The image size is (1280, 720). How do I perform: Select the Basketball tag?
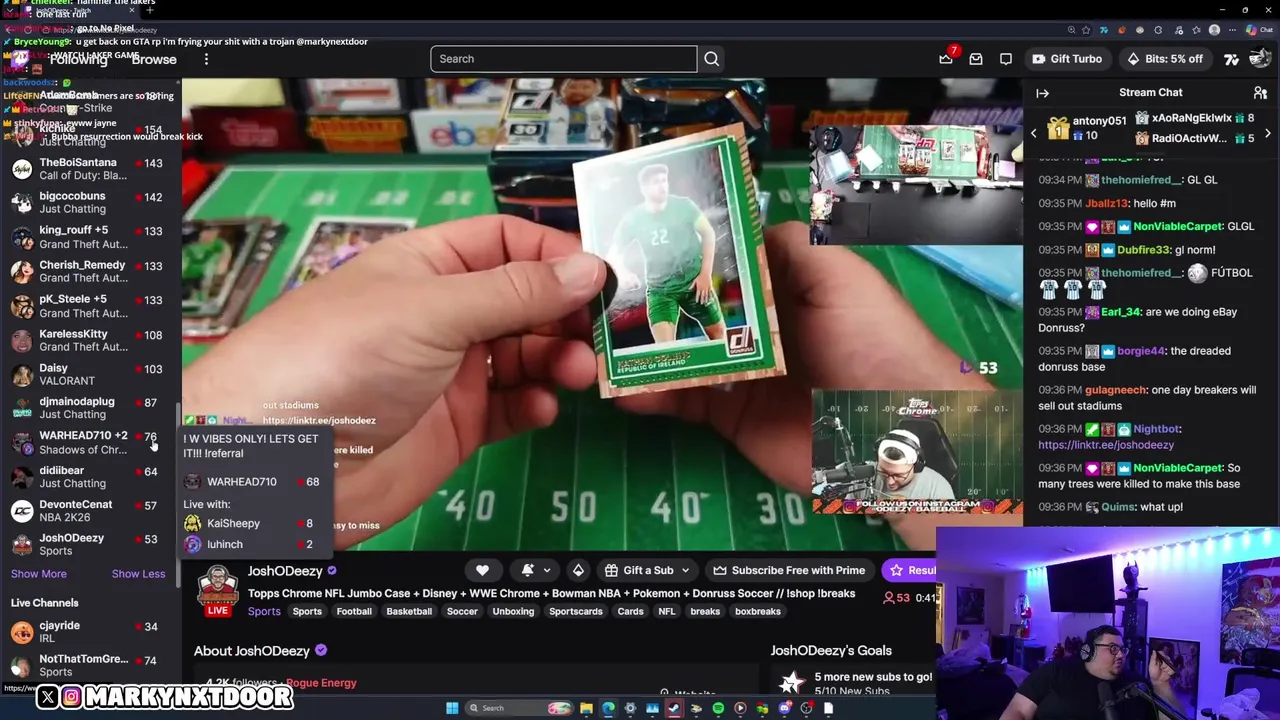409,611
